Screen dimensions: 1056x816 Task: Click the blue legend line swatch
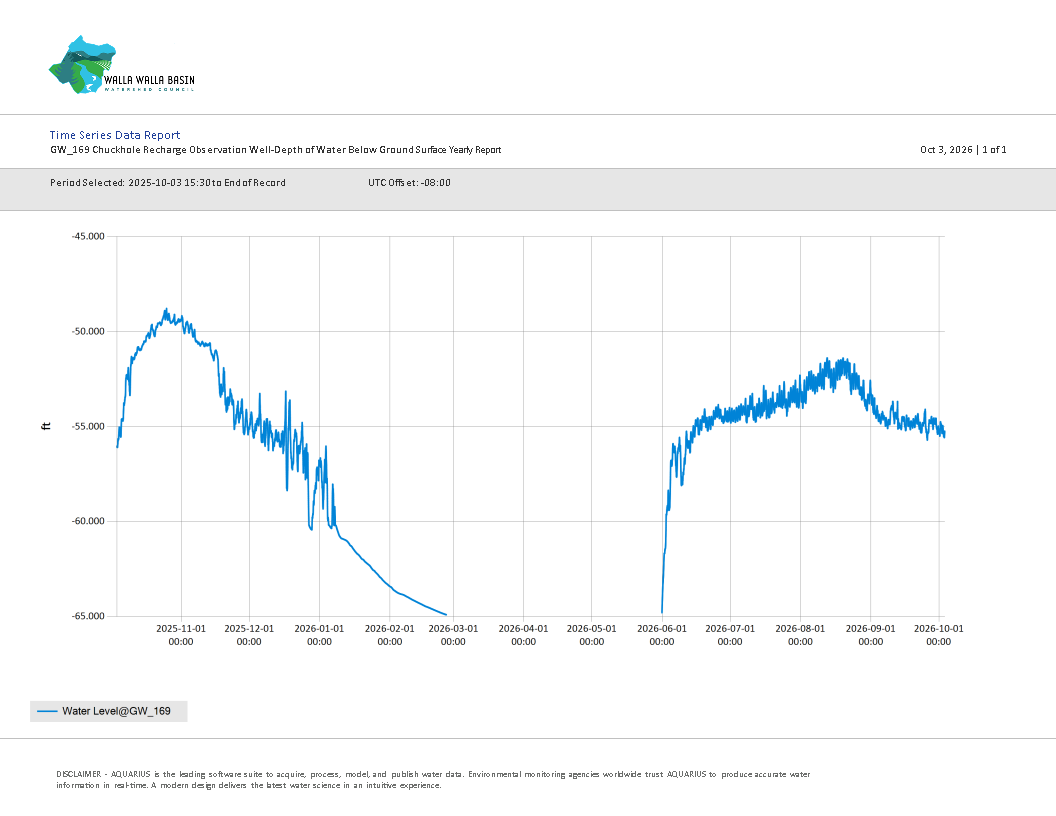tap(47, 711)
